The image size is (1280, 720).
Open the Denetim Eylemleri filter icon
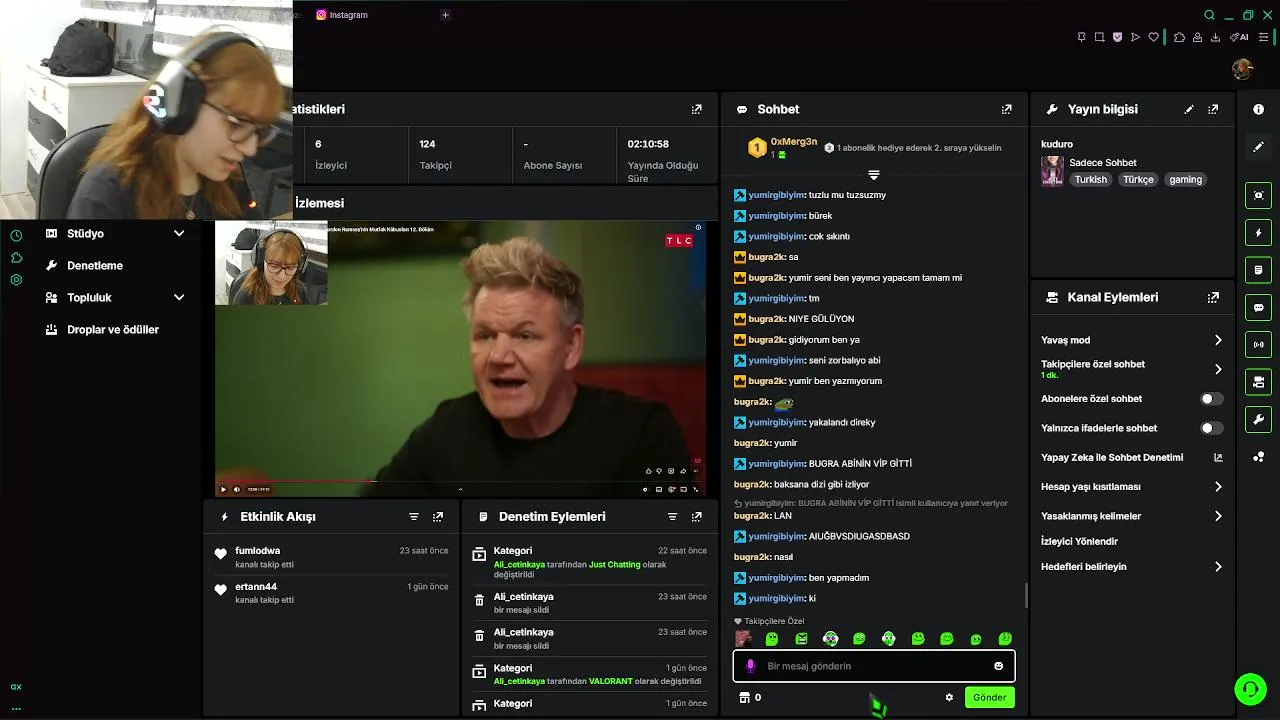672,517
